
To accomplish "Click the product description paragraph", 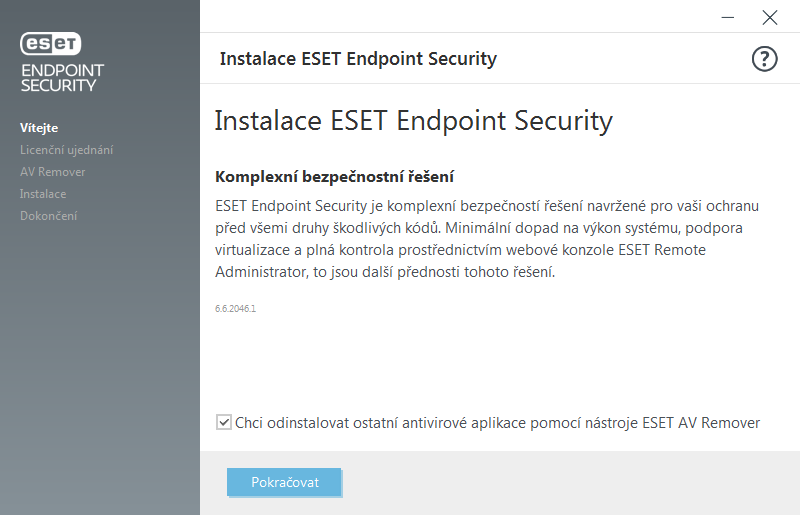I will tap(487, 239).
